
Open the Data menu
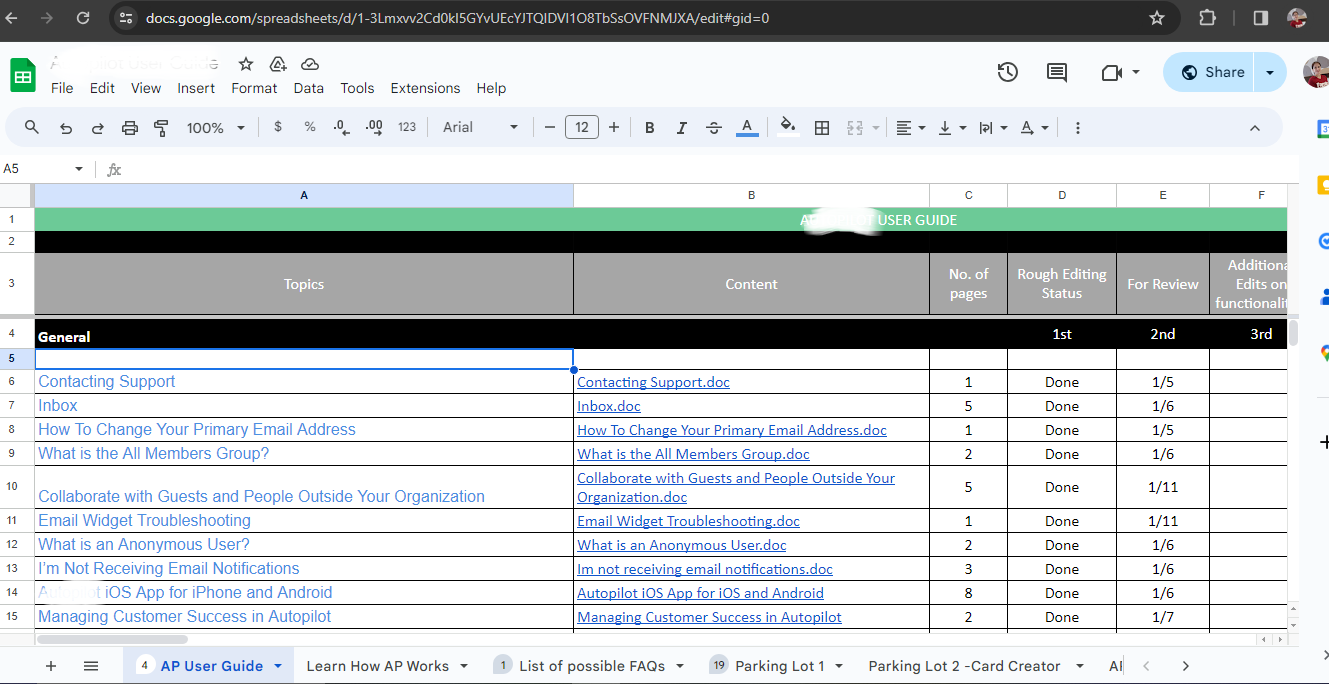309,88
